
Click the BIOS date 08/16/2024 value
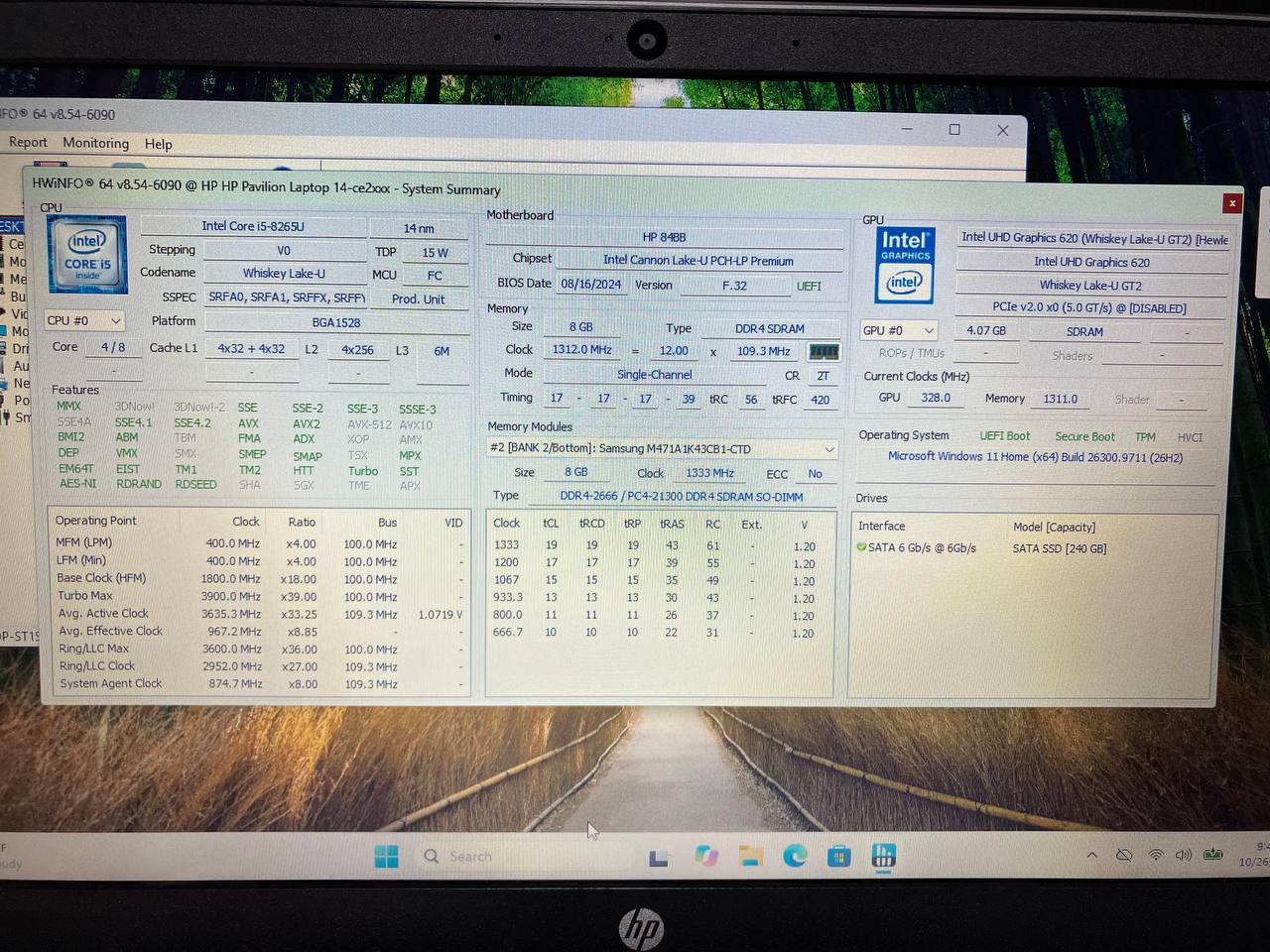(x=591, y=284)
